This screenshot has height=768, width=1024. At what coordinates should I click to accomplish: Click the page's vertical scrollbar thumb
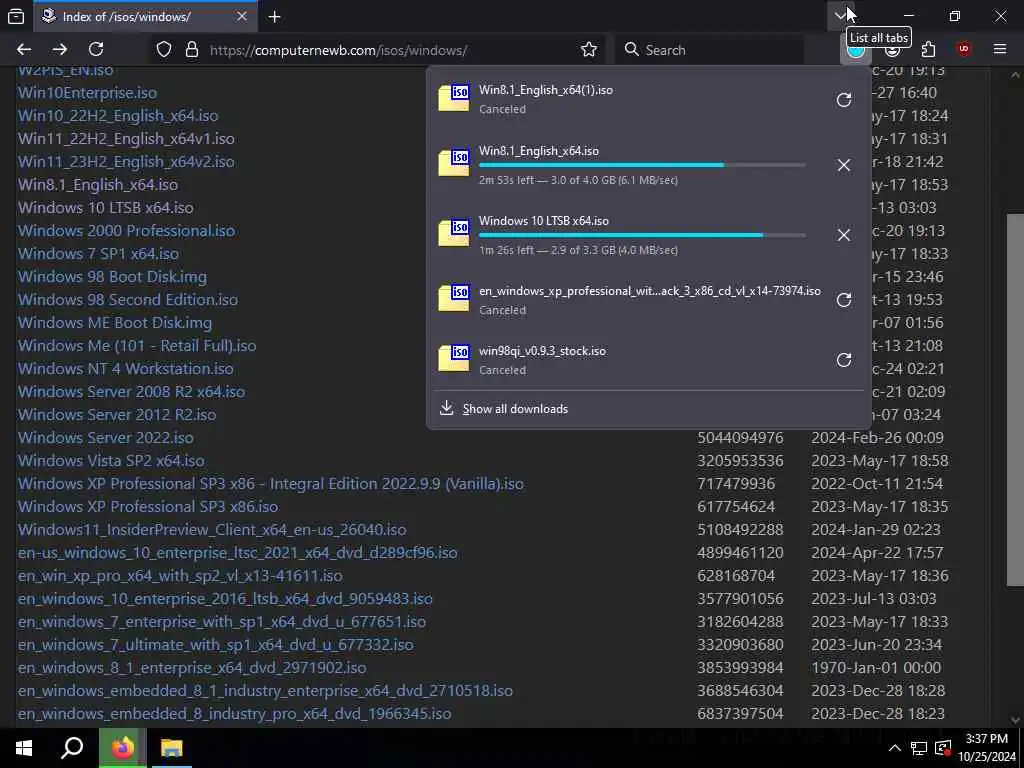pos(1015,400)
